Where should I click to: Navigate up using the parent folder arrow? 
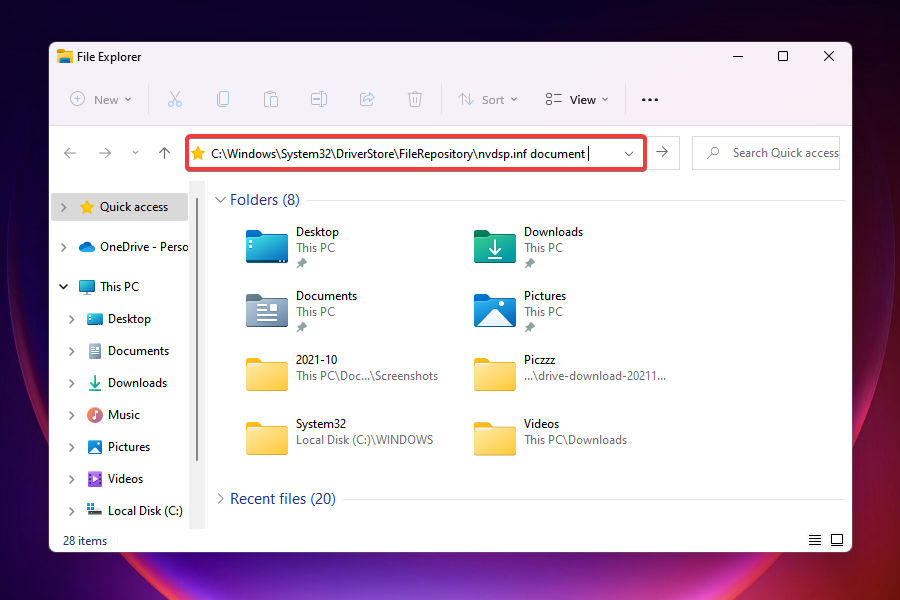tap(164, 152)
